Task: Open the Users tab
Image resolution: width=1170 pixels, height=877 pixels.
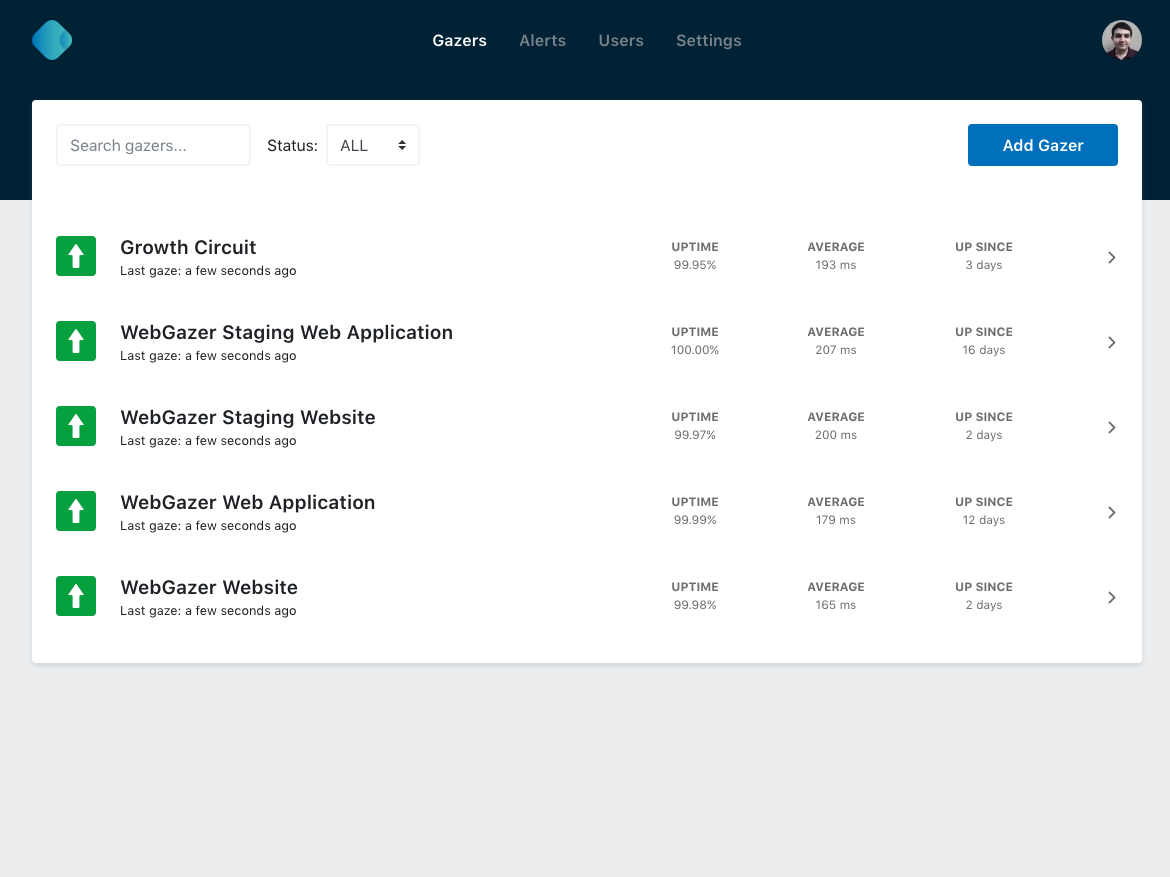Action: (621, 41)
